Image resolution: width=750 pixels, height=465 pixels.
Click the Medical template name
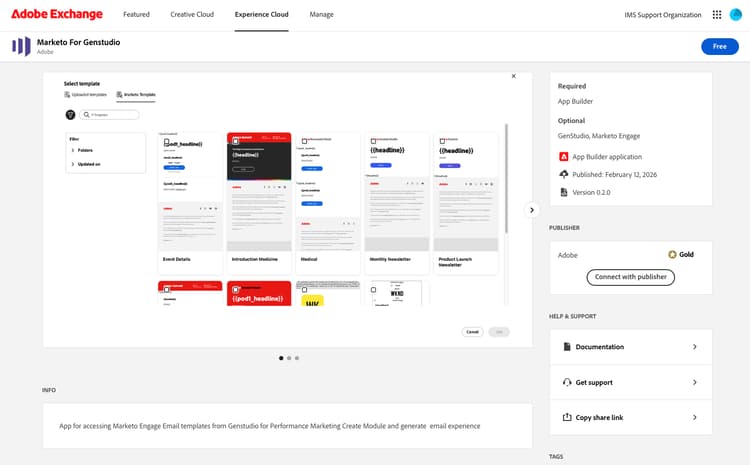coord(309,259)
